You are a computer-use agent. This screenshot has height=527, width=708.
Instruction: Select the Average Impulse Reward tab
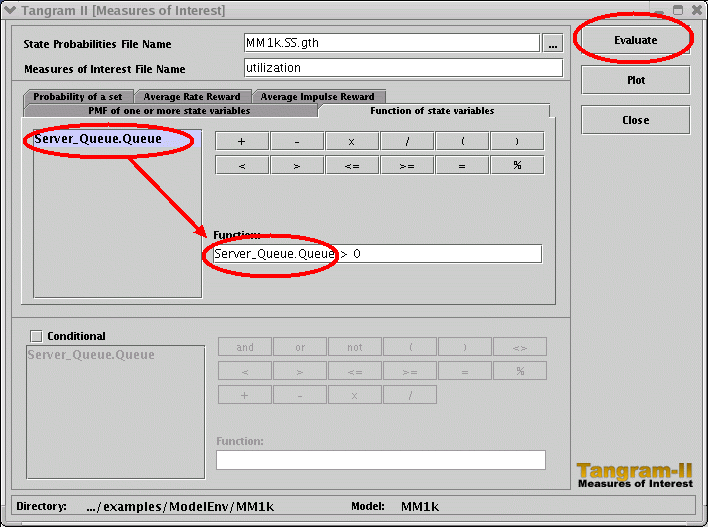pyautogui.click(x=318, y=97)
